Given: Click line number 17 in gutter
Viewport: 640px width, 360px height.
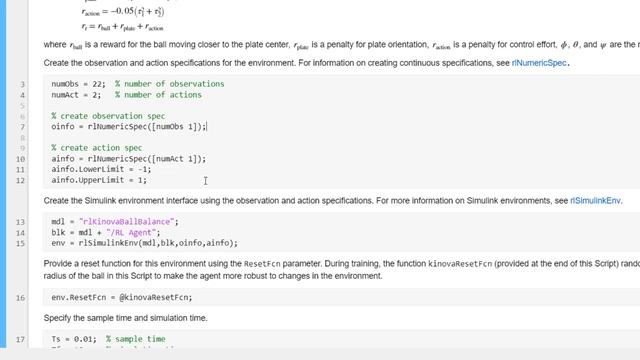Looking at the screenshot, I should [x=20, y=340].
